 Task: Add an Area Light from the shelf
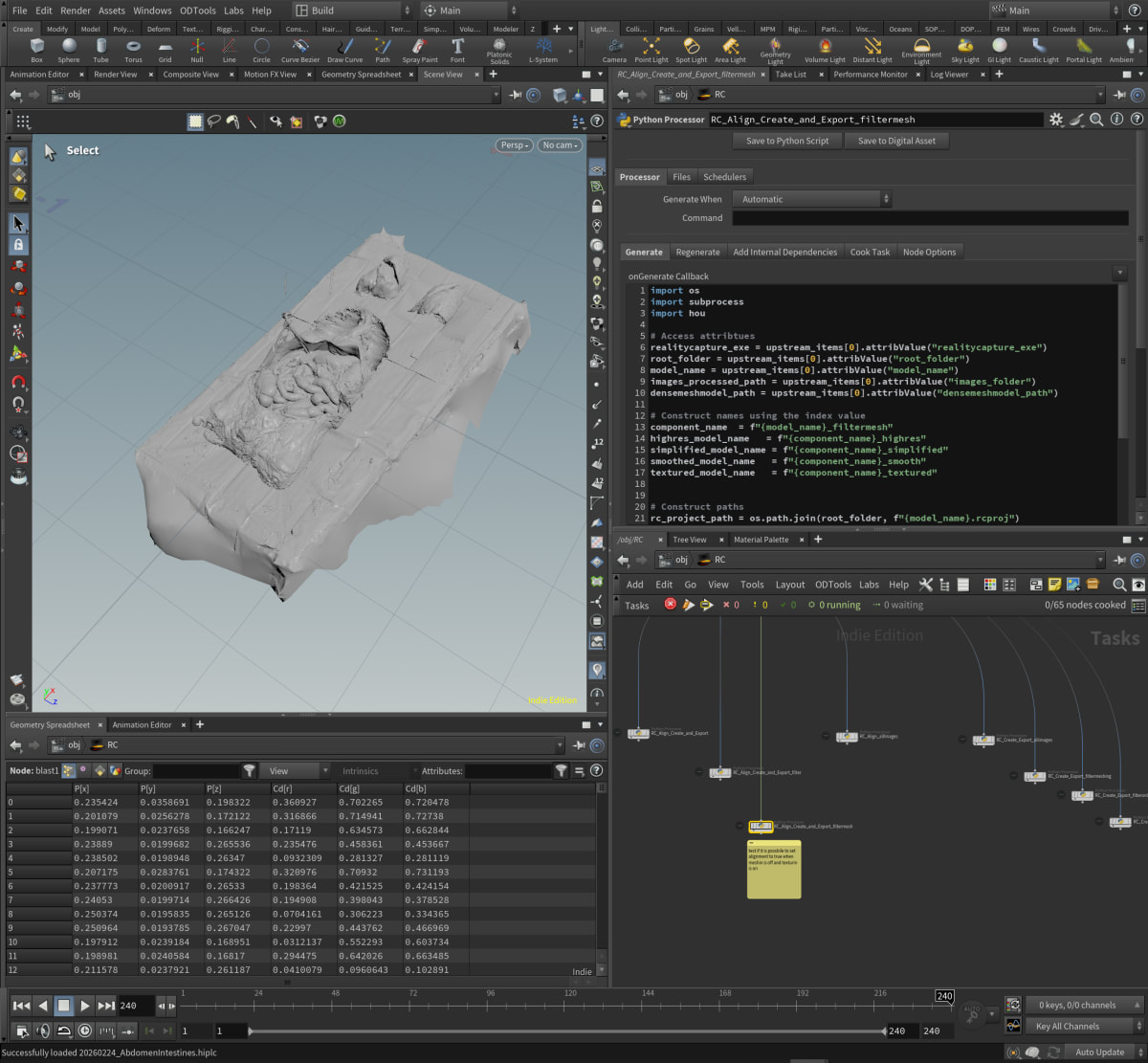point(730,50)
